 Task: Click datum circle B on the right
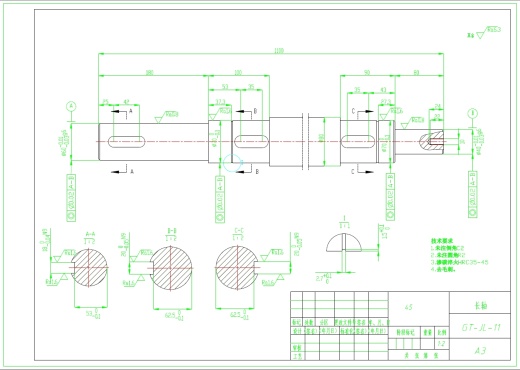(472, 113)
